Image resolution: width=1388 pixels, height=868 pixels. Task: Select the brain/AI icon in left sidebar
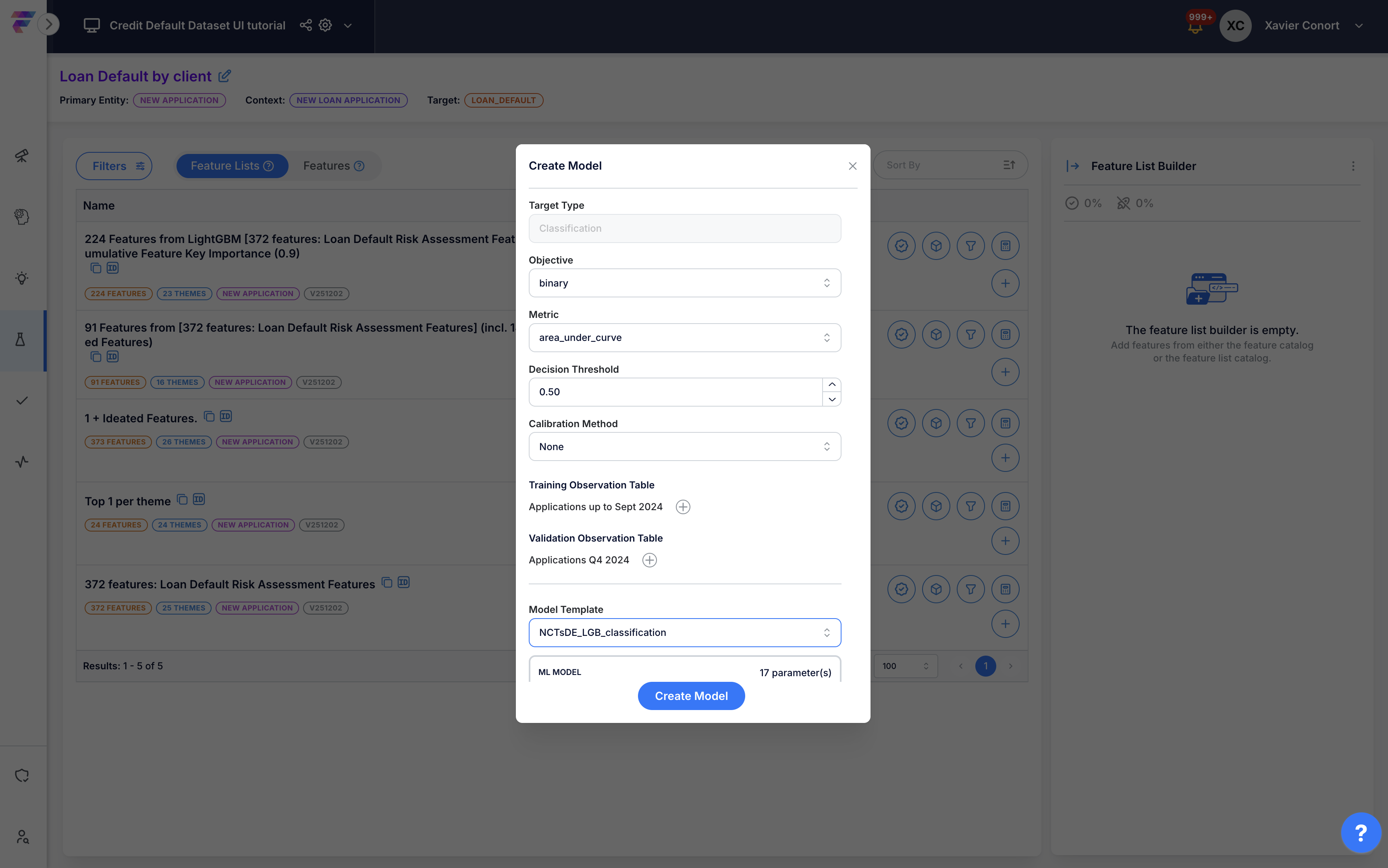[x=22, y=216]
